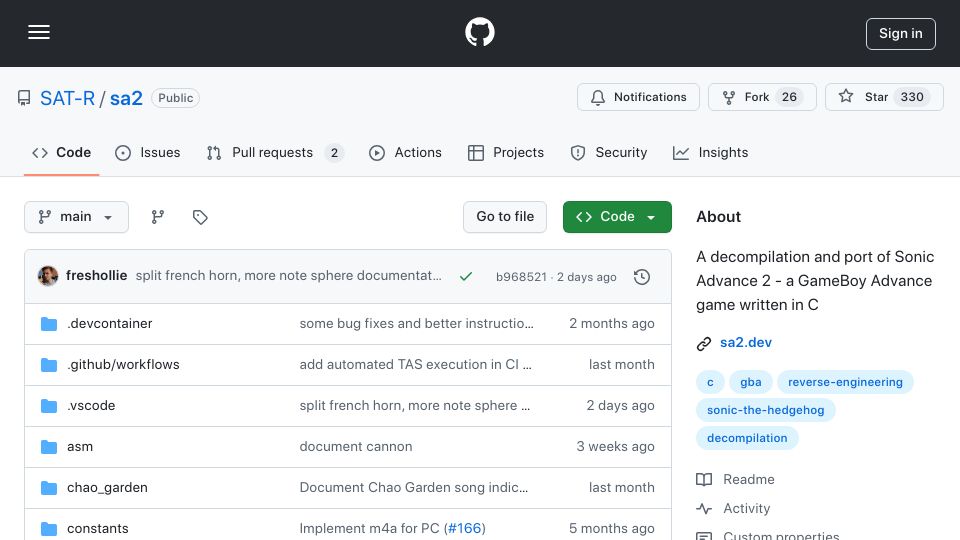View branches via the branch icon
This screenshot has height=540, width=960.
[158, 217]
